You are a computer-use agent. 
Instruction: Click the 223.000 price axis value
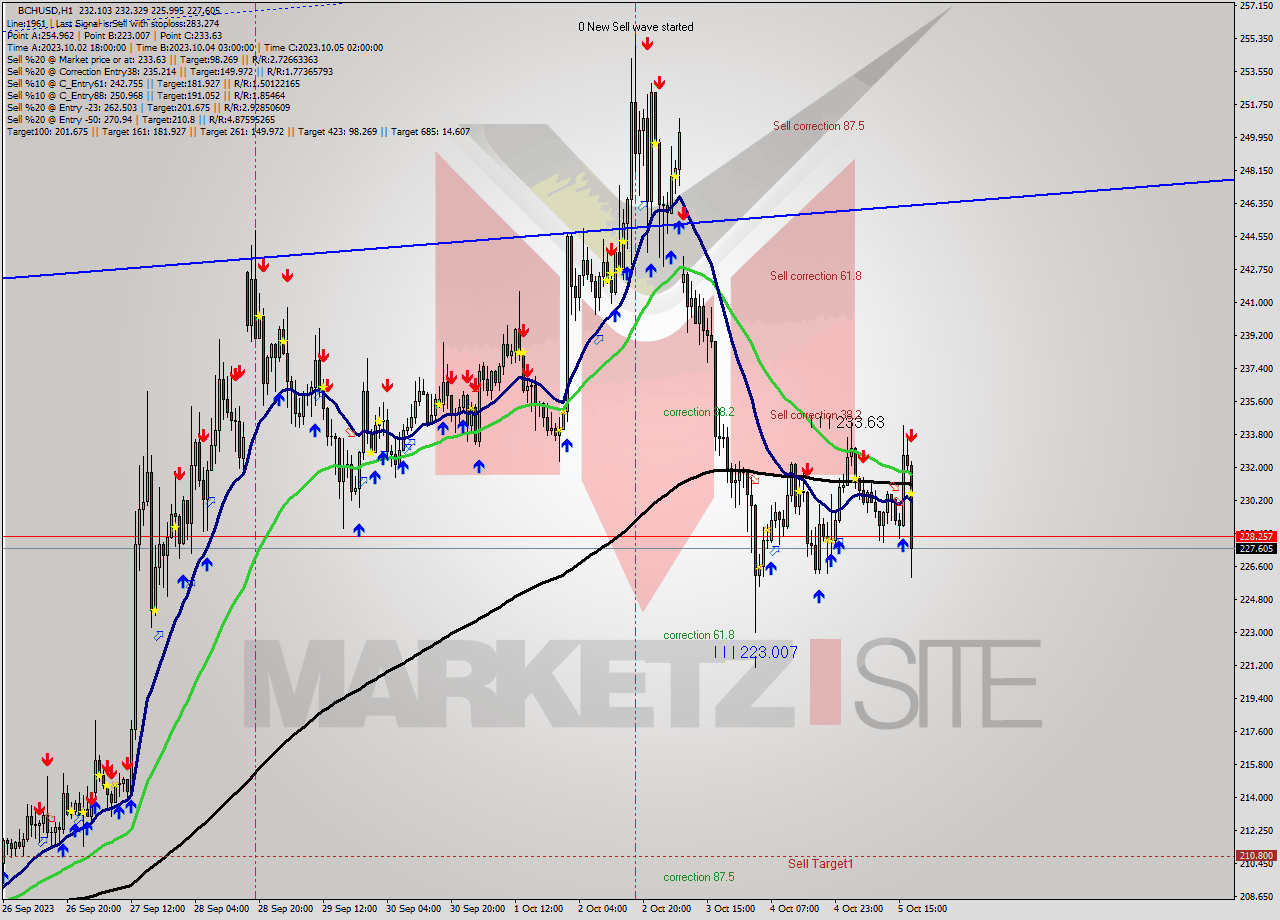1256,633
